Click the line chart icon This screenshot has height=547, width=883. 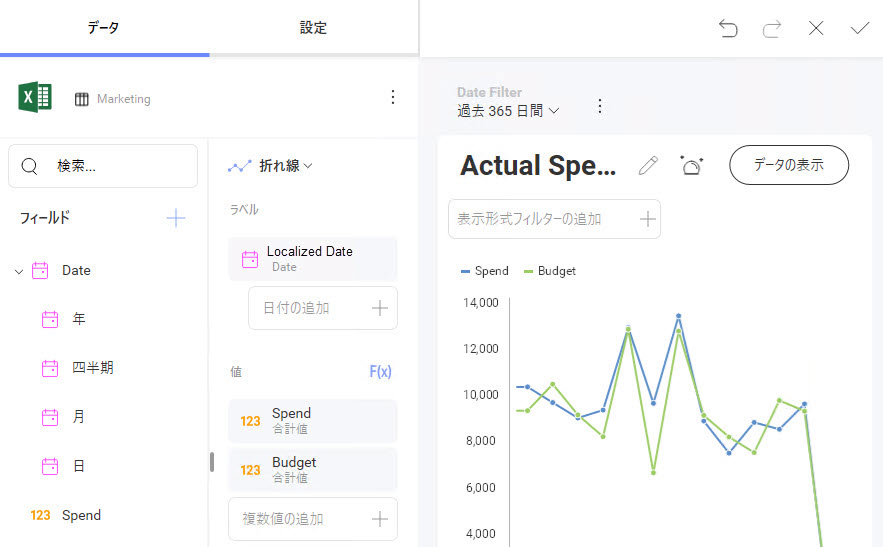click(239, 166)
